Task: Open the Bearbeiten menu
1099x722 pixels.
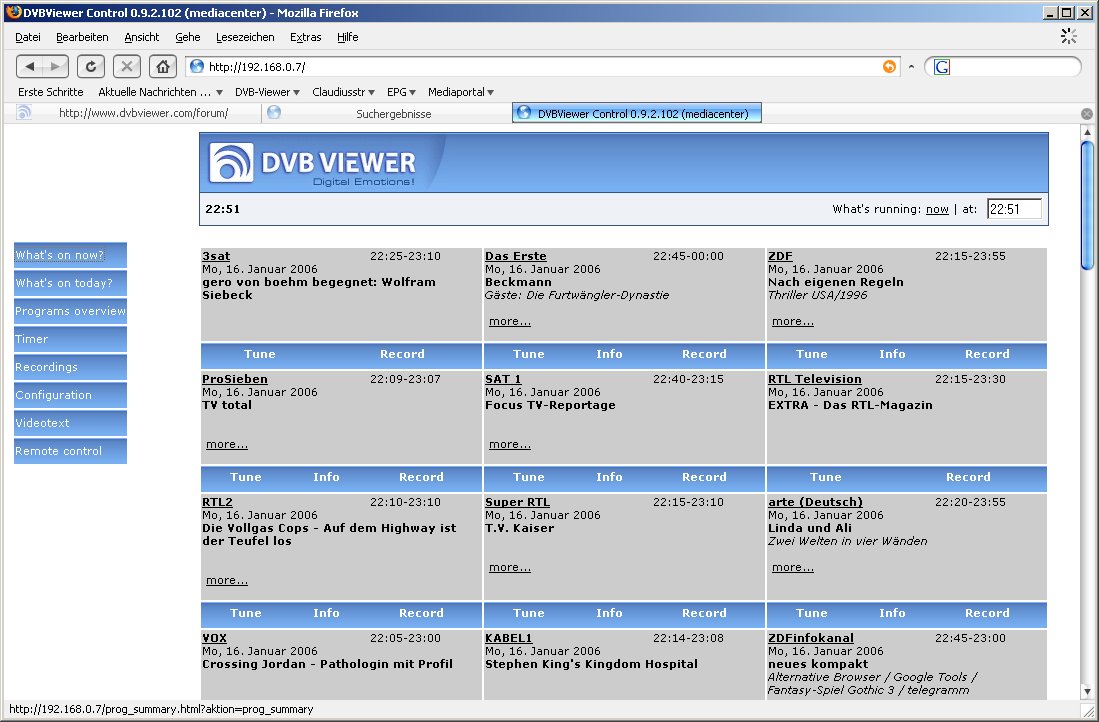Action: 82,37
